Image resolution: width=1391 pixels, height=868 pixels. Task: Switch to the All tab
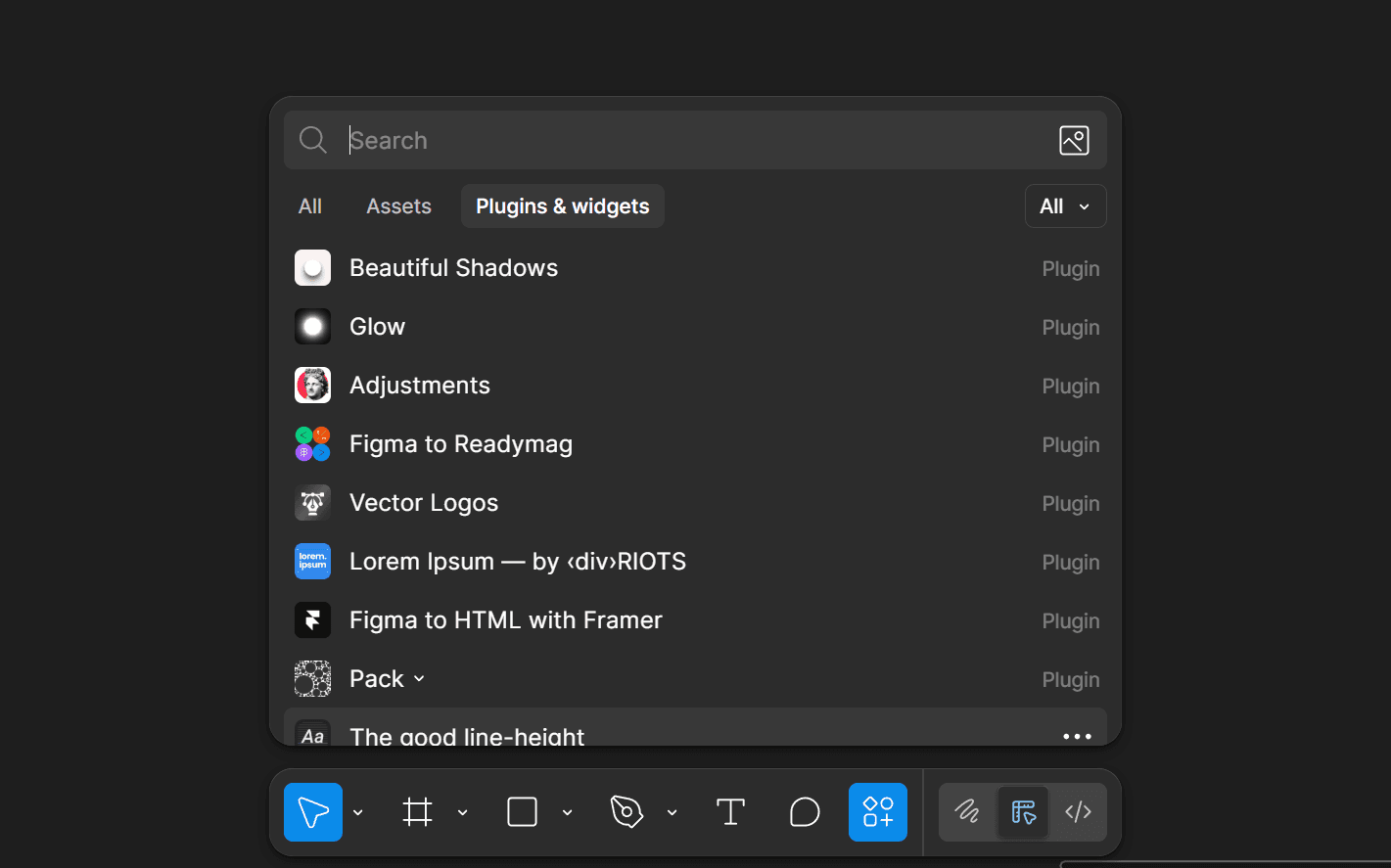[x=310, y=206]
